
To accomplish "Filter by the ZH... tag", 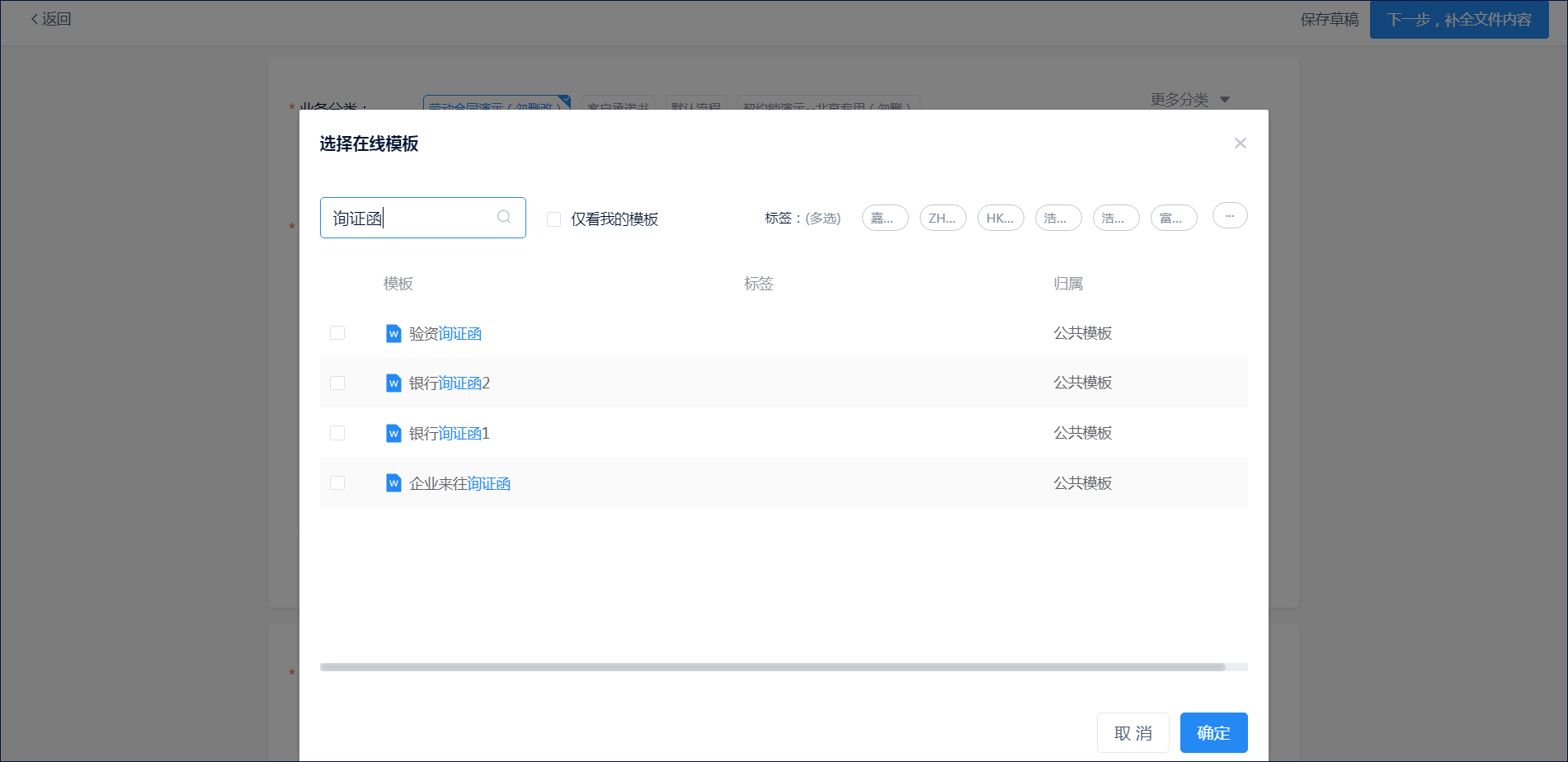I will coord(942,219).
